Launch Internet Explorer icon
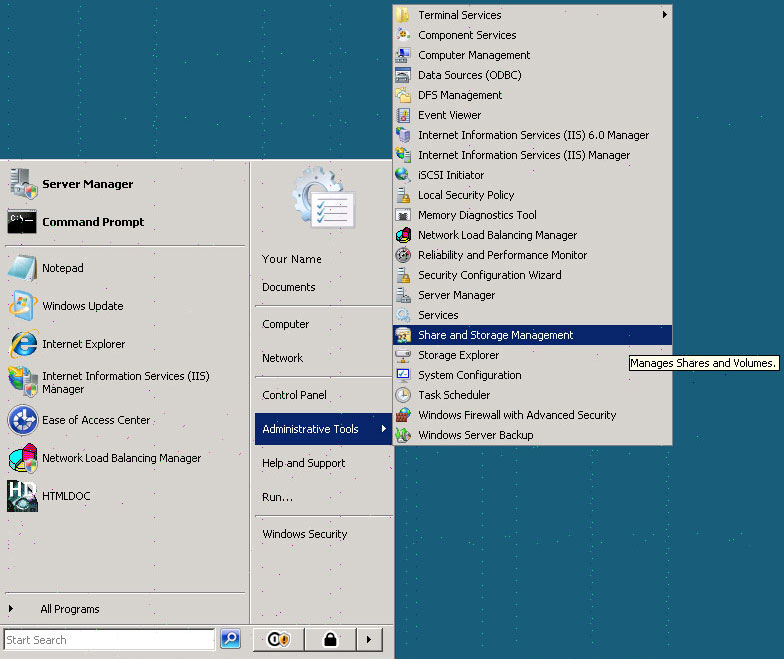Screen dimensions: 784x659 22,344
